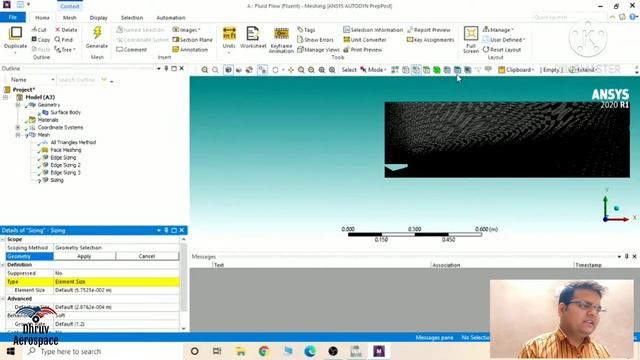
Task: Click Find in the Outline group
Action: (64, 40)
